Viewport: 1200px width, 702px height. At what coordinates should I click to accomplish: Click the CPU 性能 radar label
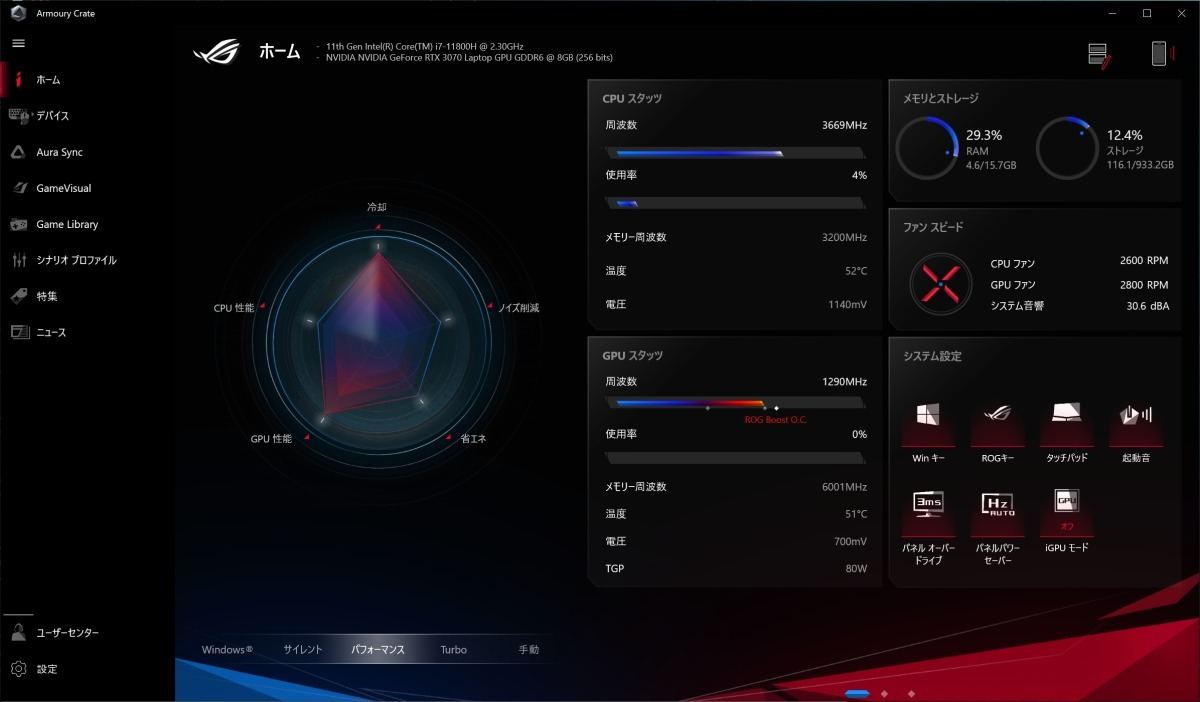(x=234, y=308)
